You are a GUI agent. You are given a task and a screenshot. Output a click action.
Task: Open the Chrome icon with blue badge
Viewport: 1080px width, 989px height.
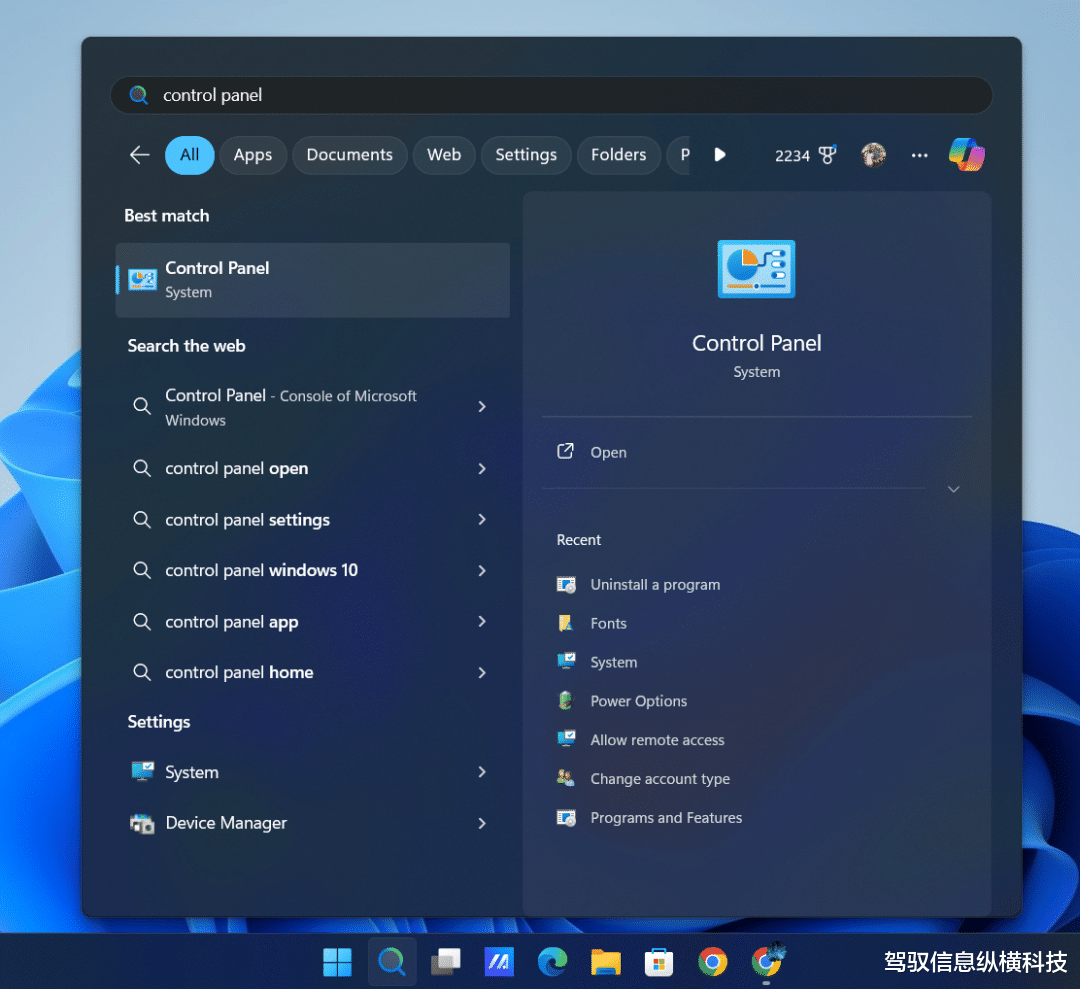pos(767,960)
